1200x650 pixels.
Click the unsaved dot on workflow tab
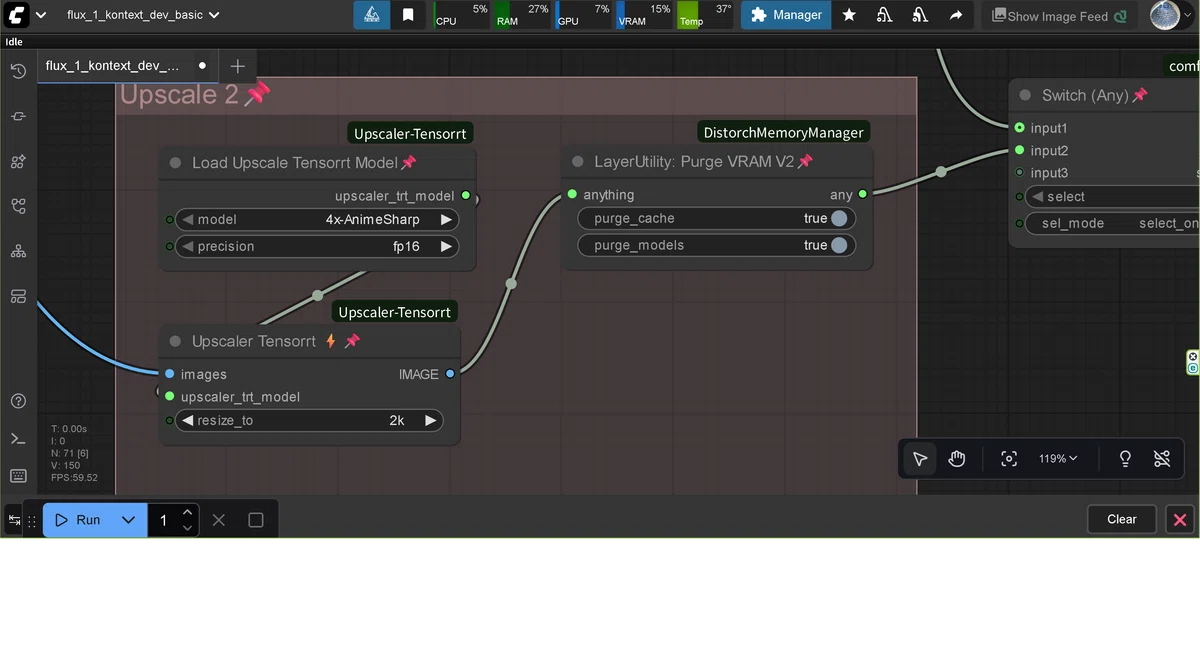202,66
